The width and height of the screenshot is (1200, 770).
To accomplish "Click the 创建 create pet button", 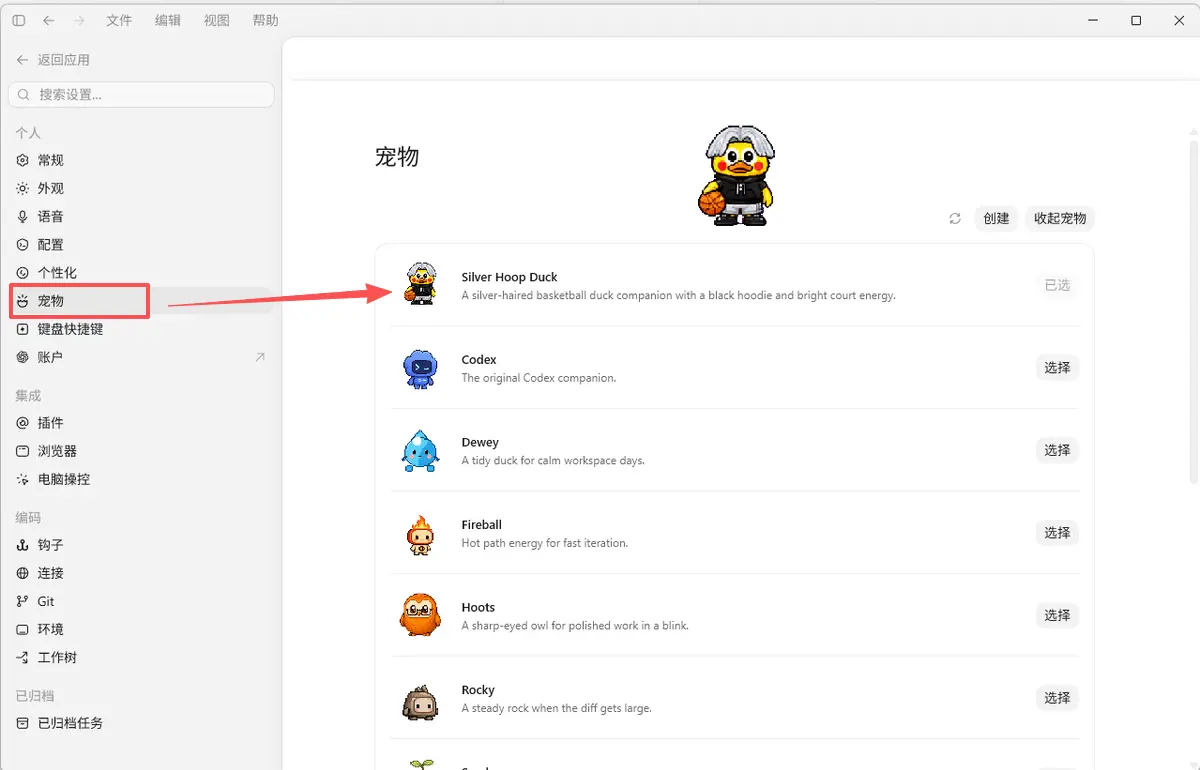I will (x=996, y=218).
